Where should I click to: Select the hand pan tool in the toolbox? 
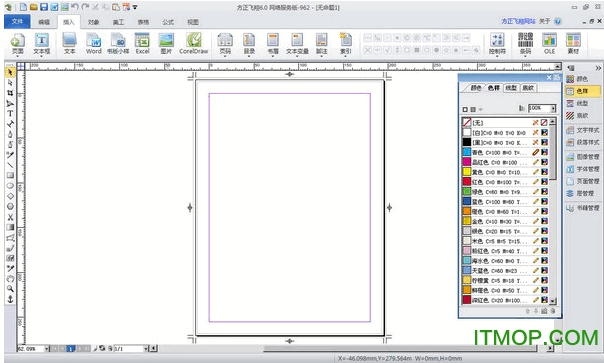pos(10,279)
